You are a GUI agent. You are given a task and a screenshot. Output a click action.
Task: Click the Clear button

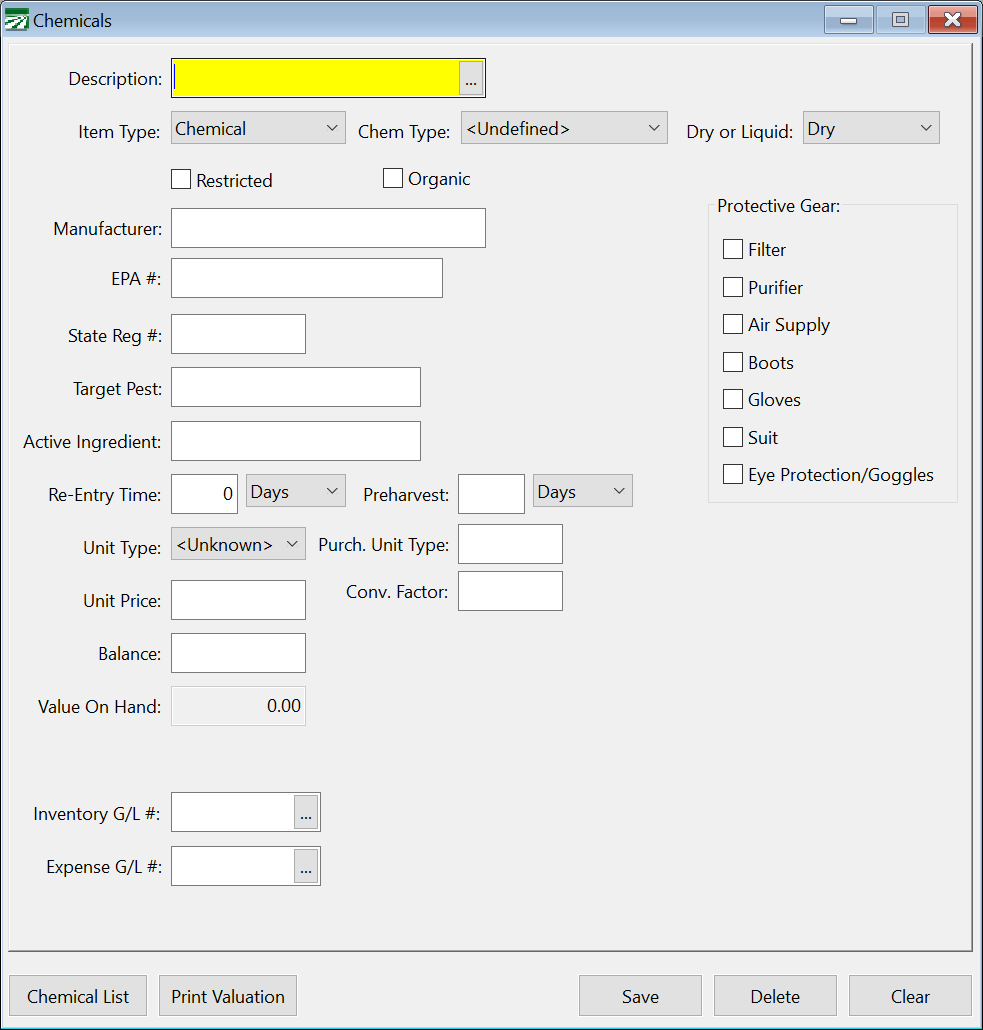(x=910, y=996)
